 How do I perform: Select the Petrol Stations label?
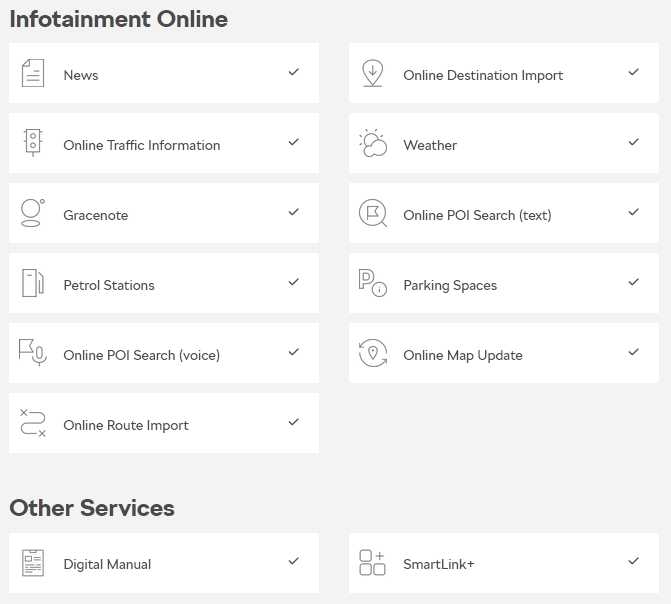pyautogui.click(x=109, y=286)
